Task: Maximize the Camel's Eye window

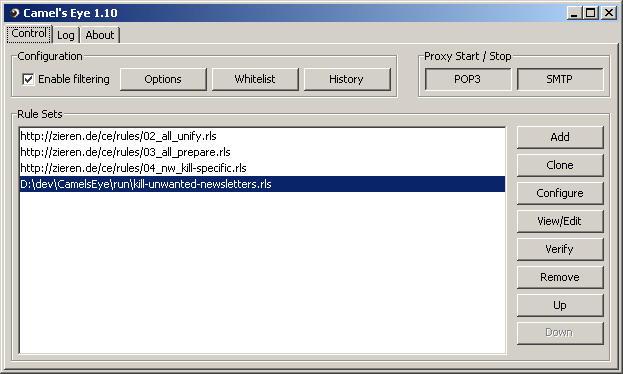Action: point(590,13)
